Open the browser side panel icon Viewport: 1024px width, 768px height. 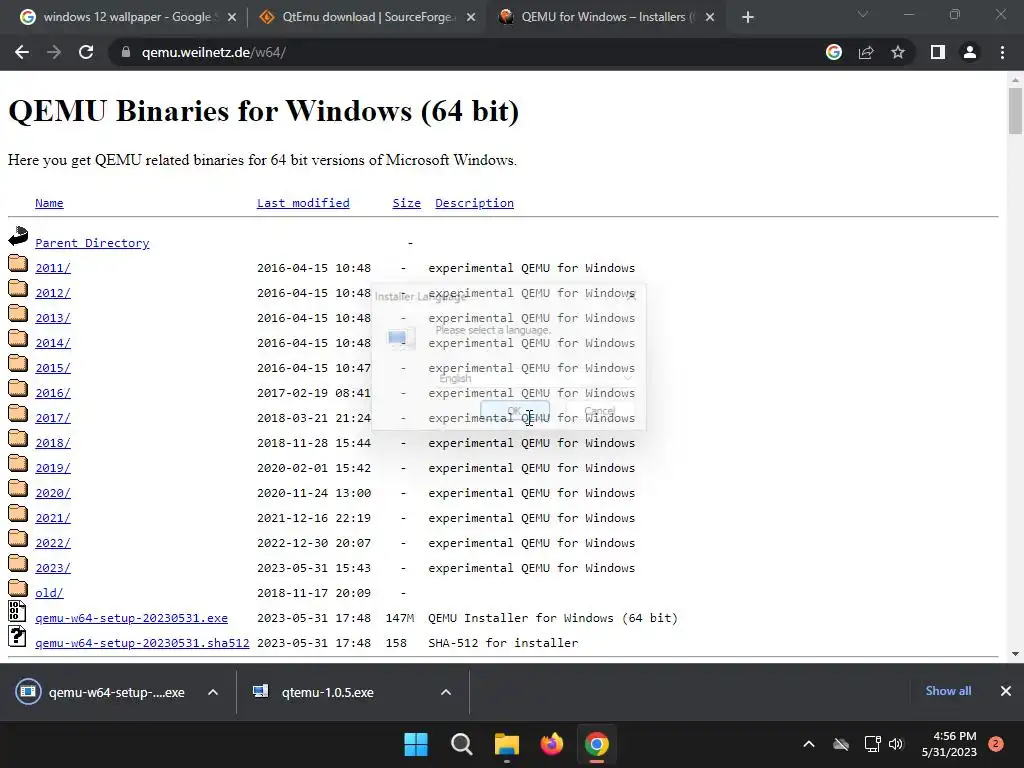(x=938, y=52)
